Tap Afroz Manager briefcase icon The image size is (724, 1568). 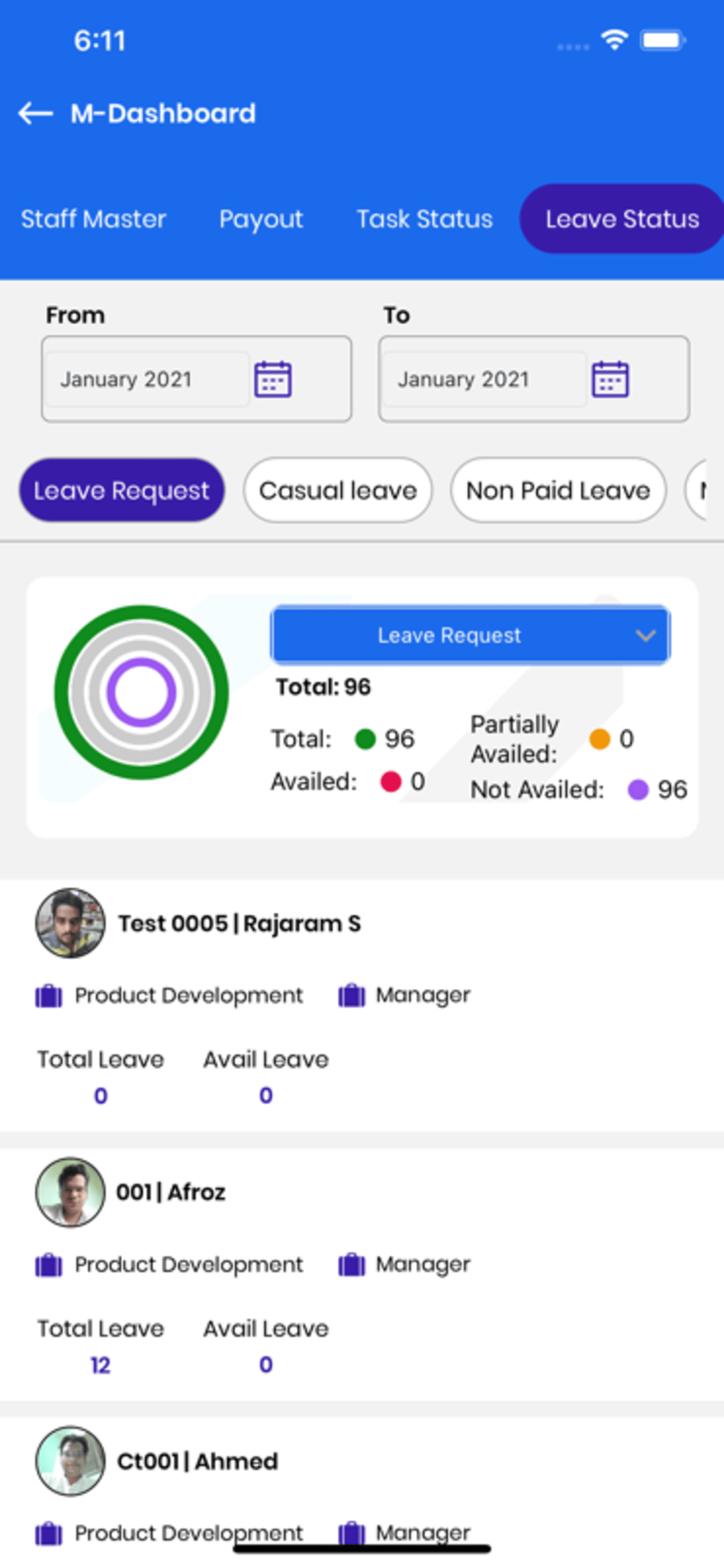point(352,1265)
